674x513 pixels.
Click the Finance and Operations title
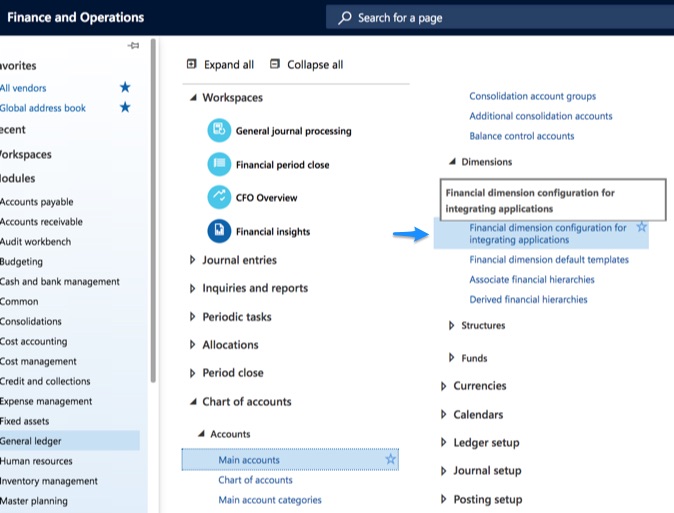pyautogui.click(x=76, y=17)
